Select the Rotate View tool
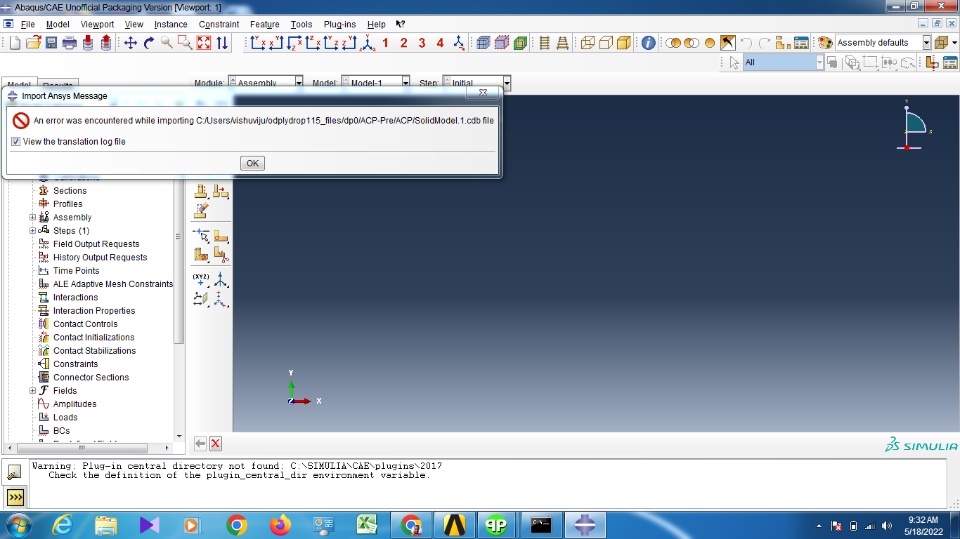Image resolution: width=960 pixels, height=539 pixels. coord(149,43)
